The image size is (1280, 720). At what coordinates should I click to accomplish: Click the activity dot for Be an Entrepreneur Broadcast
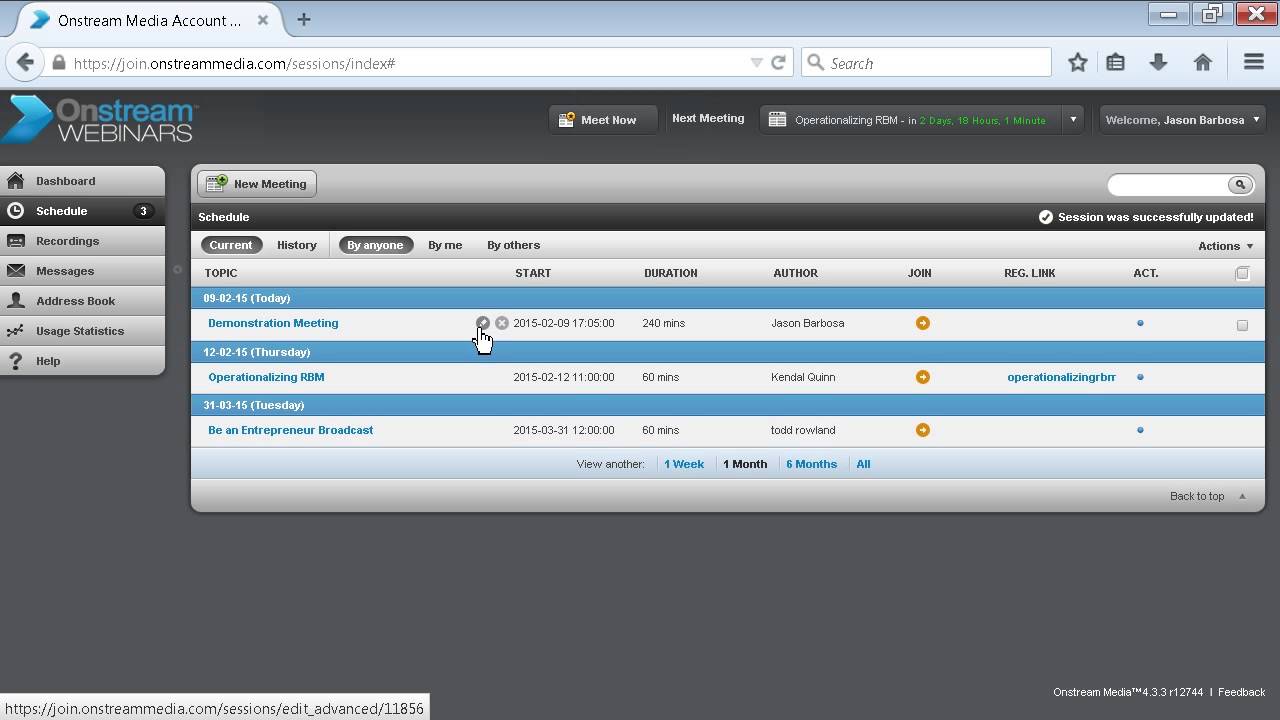tap(1140, 430)
